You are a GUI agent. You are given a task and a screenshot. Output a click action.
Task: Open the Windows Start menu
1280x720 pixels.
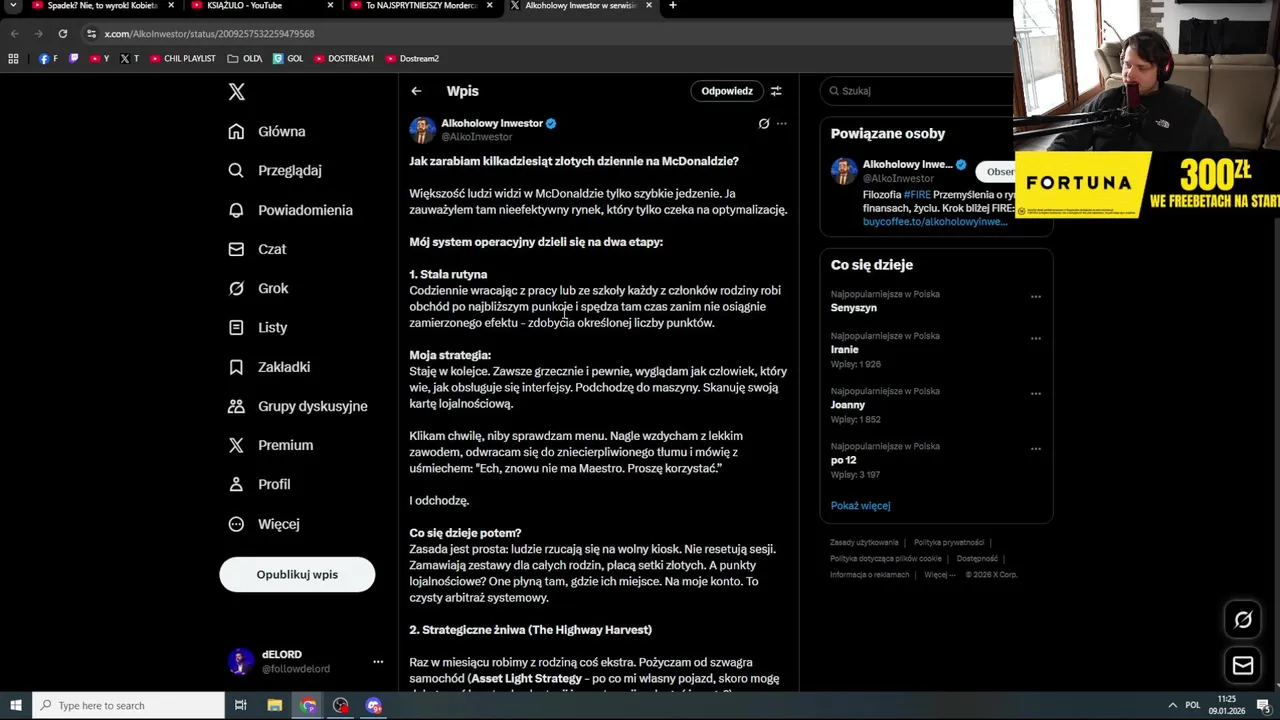tap(15, 706)
